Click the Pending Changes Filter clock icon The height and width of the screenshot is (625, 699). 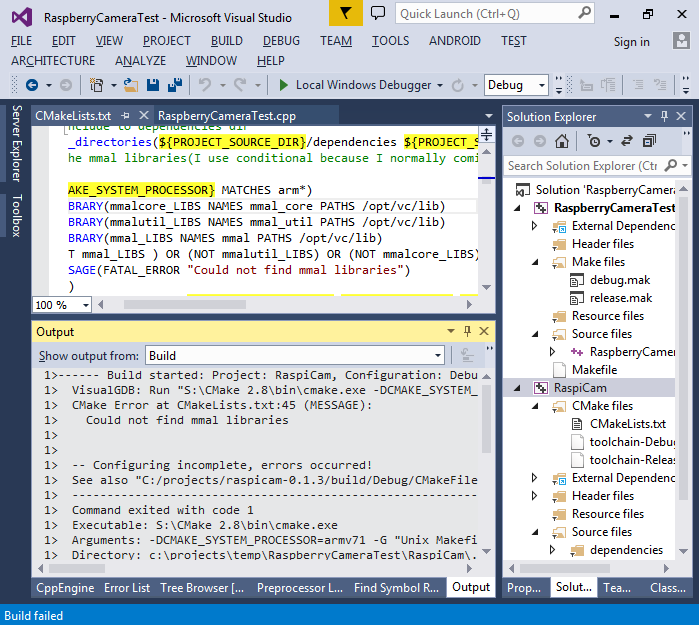point(594,141)
